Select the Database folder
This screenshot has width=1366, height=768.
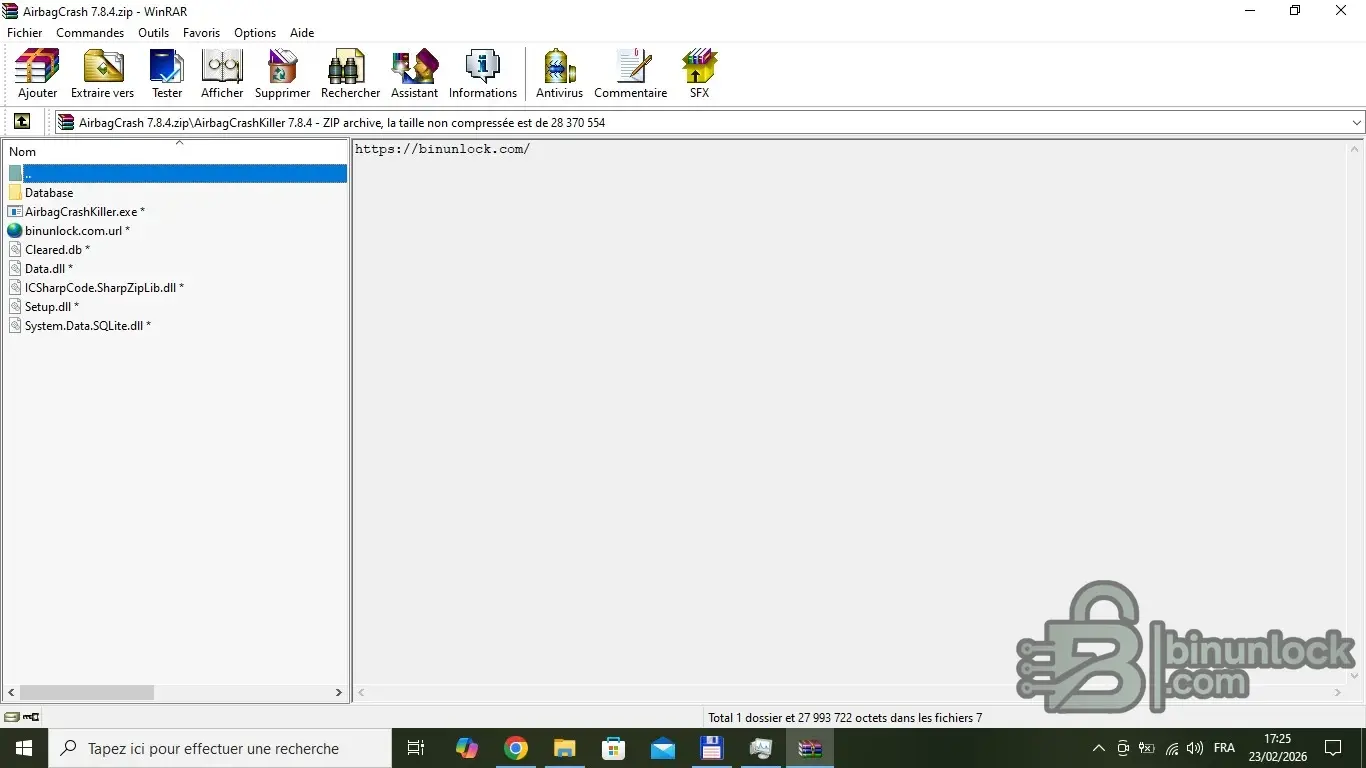click(49, 193)
